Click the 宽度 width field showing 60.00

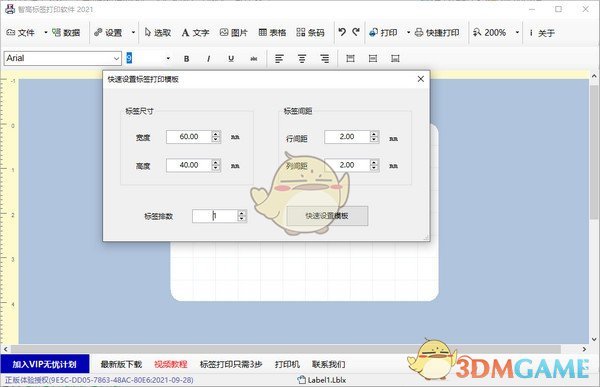pyautogui.click(x=189, y=137)
